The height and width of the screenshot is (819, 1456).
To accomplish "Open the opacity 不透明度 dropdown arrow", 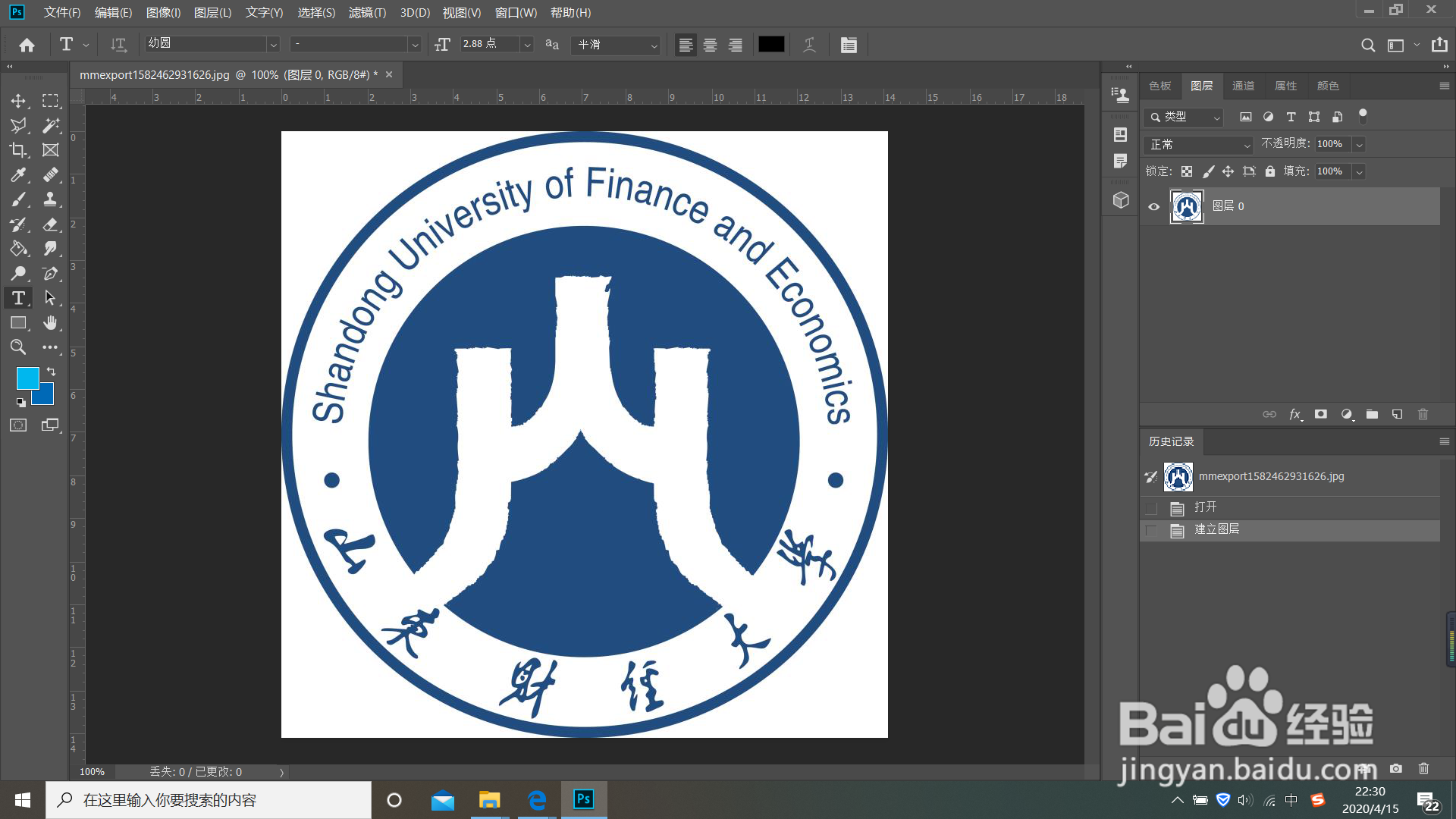I will [1360, 144].
